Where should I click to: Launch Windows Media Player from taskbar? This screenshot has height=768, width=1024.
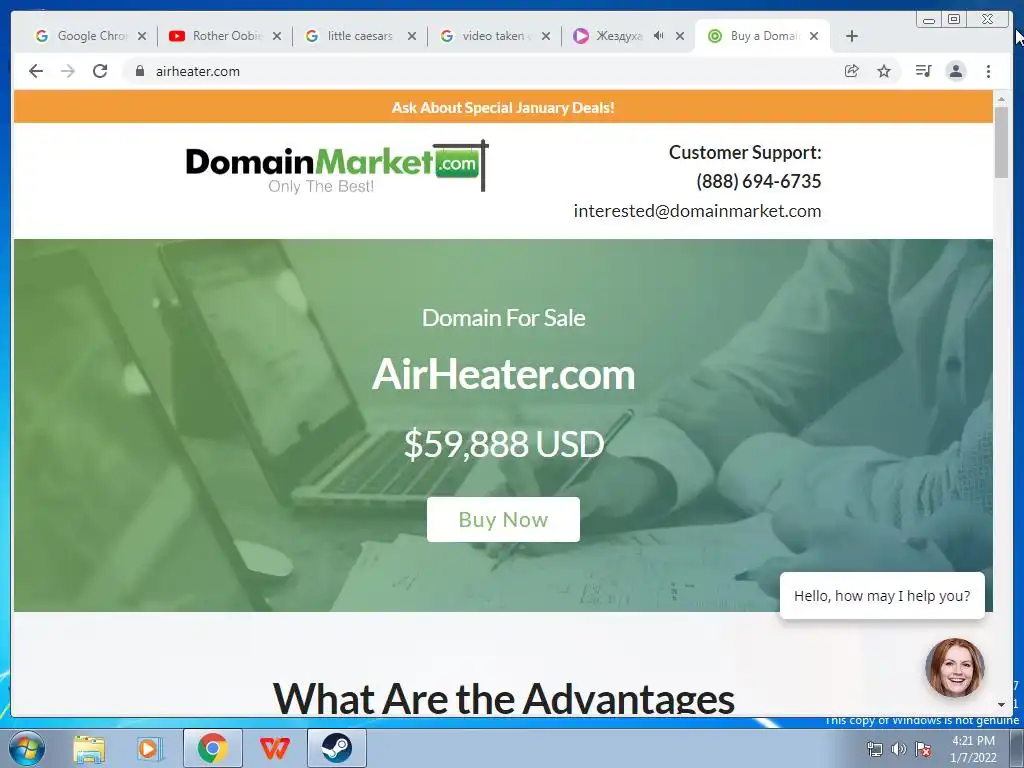tap(150, 748)
